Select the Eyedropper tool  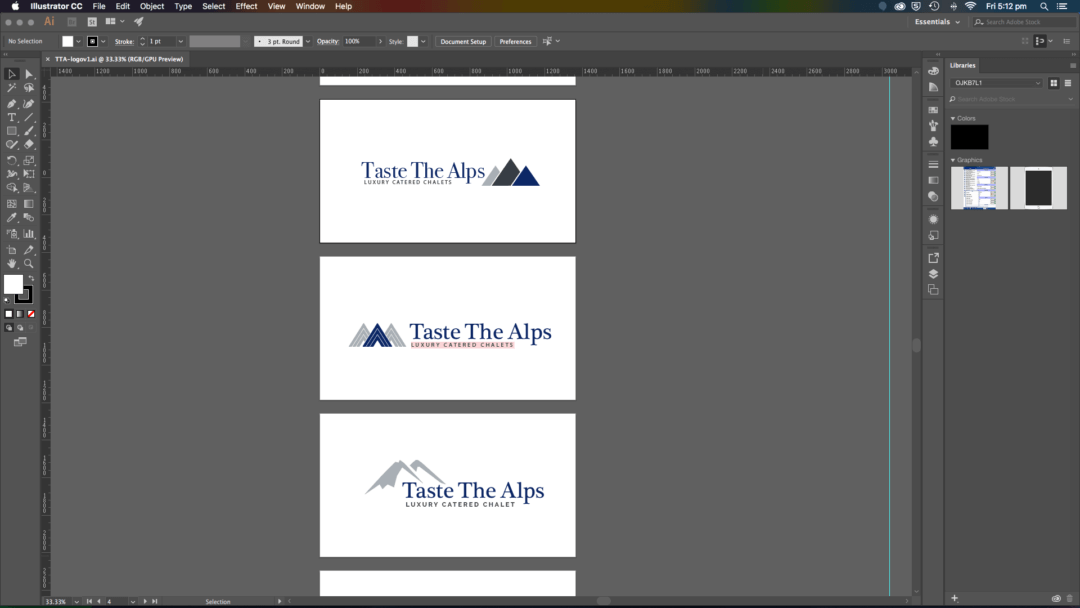12,218
